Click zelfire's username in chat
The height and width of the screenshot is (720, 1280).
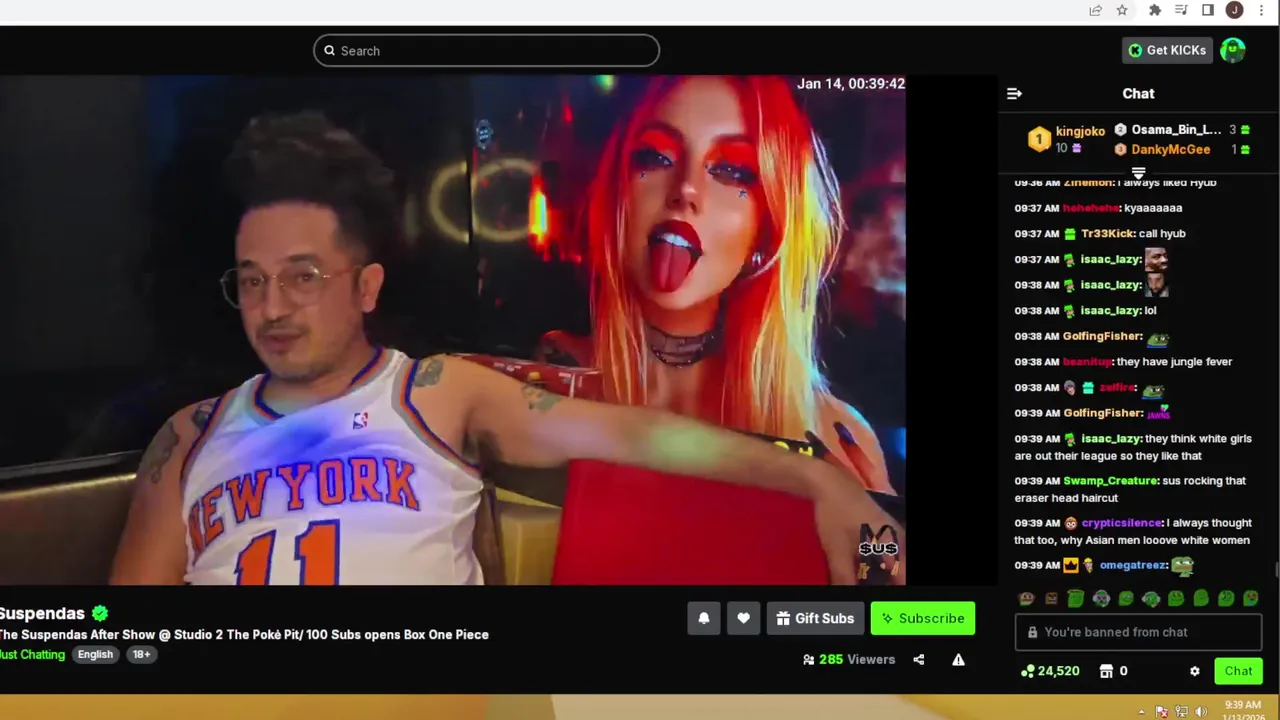[x=1117, y=388]
